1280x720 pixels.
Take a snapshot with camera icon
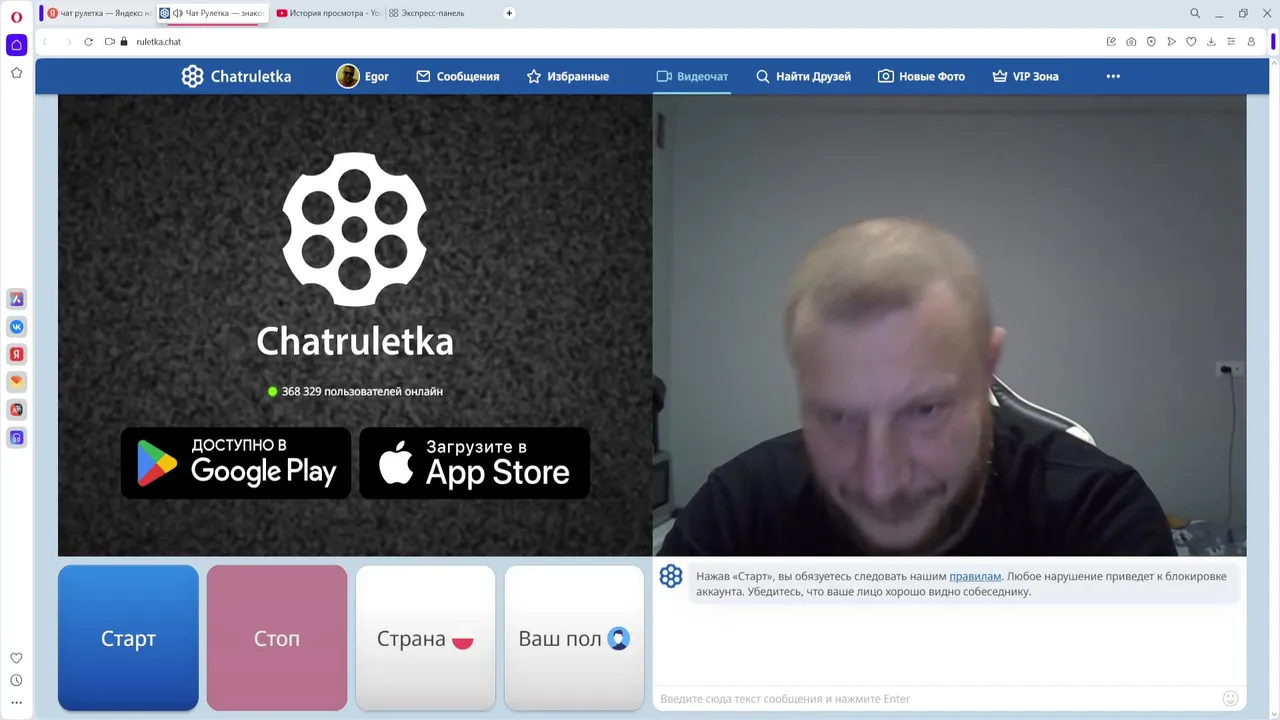(1131, 42)
